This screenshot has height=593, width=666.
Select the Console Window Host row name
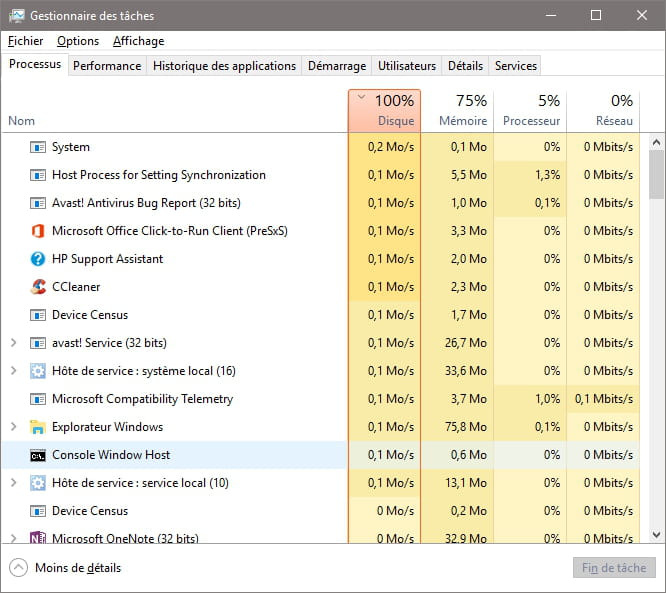pos(111,455)
